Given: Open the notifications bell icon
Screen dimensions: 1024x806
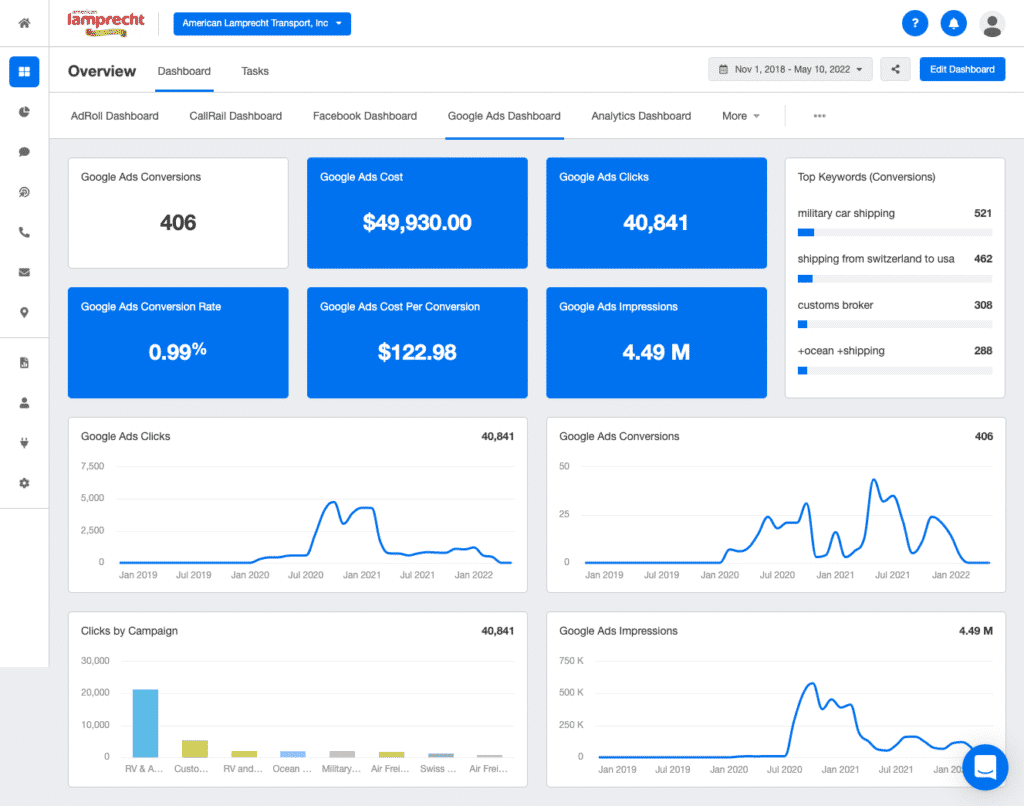Looking at the screenshot, I should pos(953,24).
